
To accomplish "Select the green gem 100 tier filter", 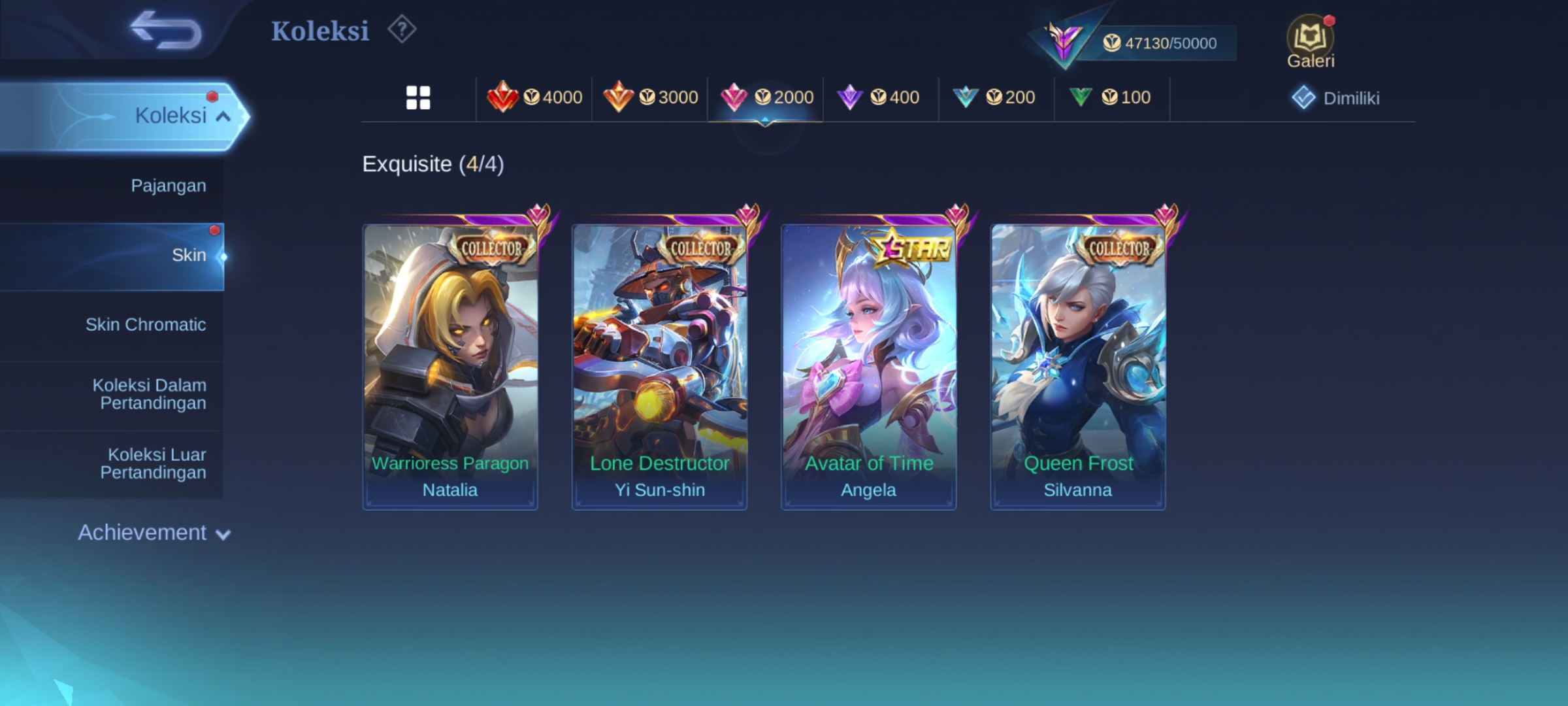I will pyautogui.click(x=1111, y=97).
